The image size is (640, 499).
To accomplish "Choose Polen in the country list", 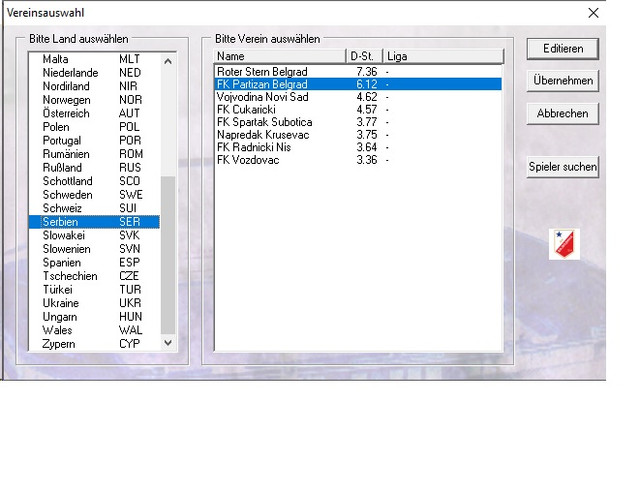I will click(94, 127).
